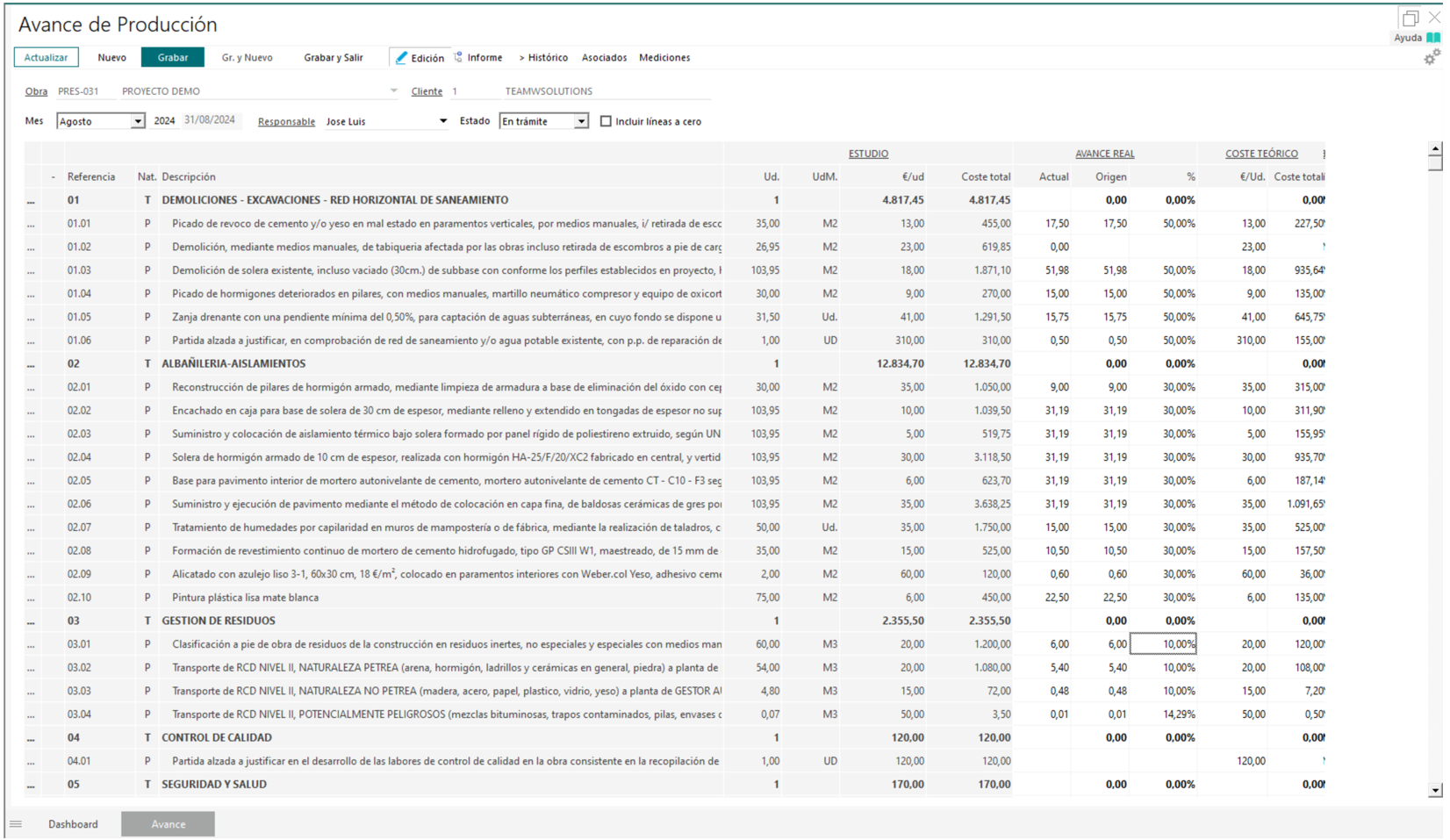Open the settings gear icon

[x=1432, y=57]
